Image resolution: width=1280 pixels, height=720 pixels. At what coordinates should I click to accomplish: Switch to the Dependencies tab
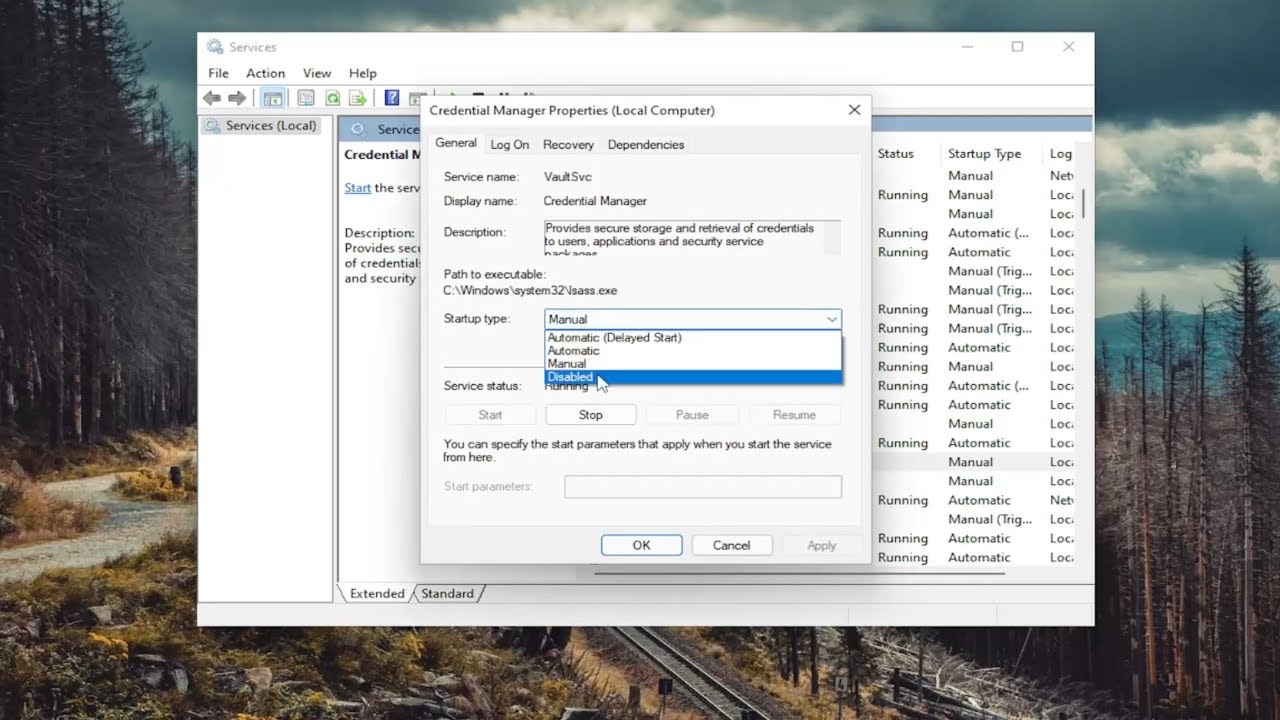[x=646, y=145]
